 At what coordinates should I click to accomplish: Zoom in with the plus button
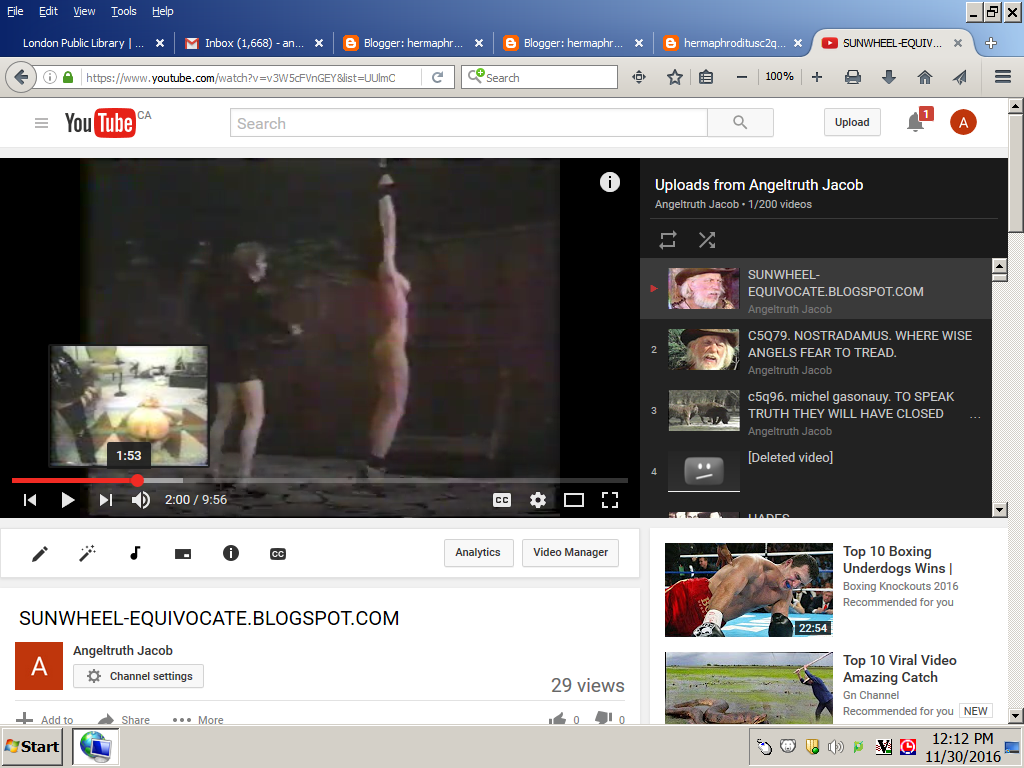click(816, 77)
